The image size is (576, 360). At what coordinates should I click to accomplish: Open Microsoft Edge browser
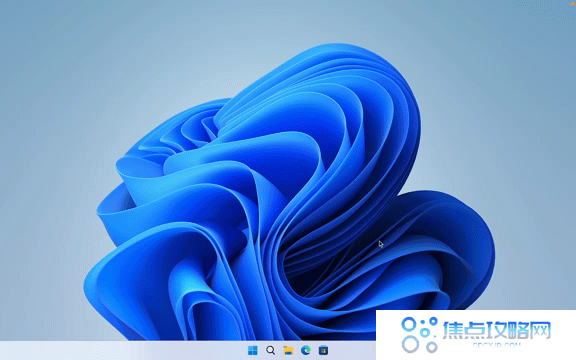[x=306, y=350]
